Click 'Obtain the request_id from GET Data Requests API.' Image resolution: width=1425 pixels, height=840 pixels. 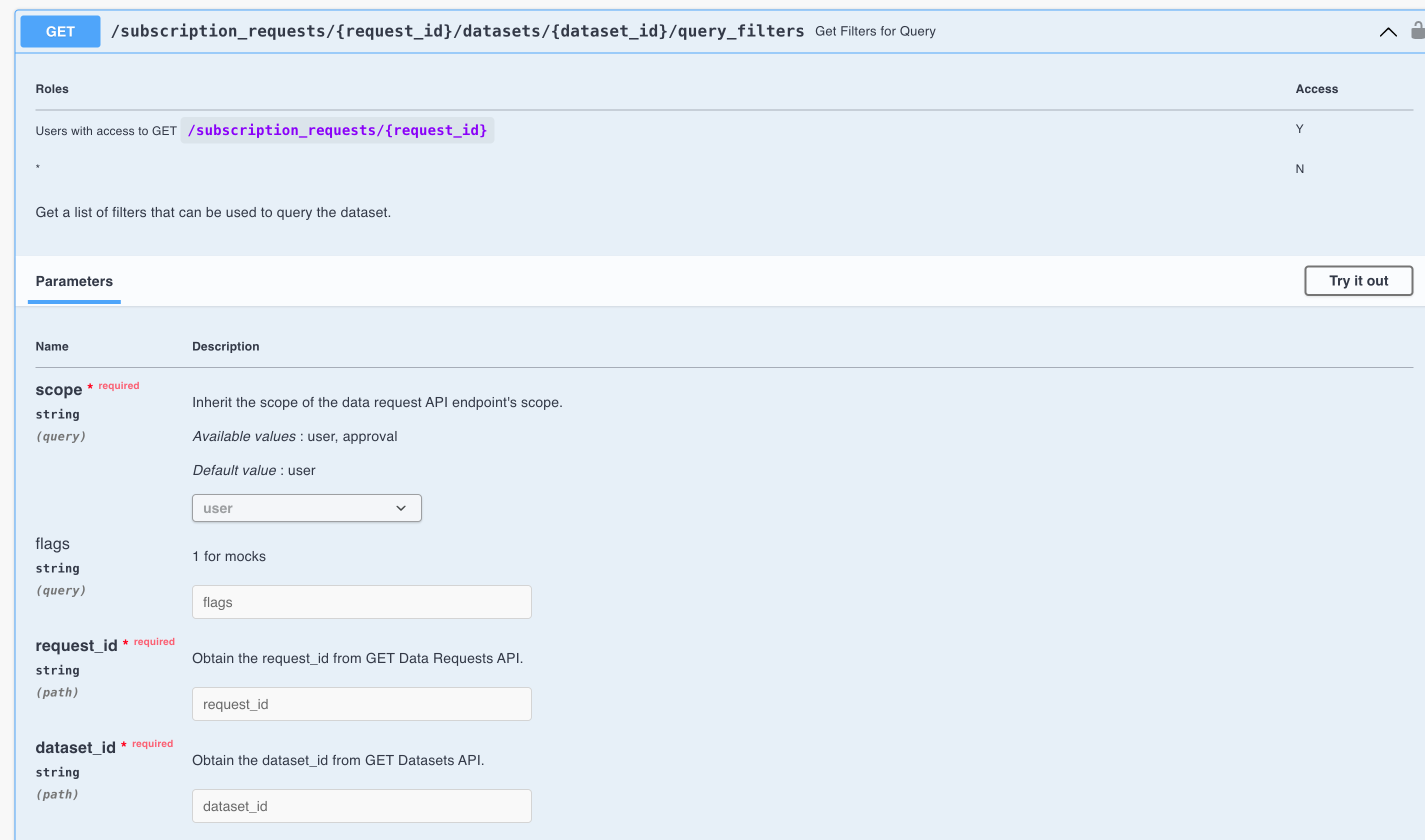pyautogui.click(x=357, y=658)
